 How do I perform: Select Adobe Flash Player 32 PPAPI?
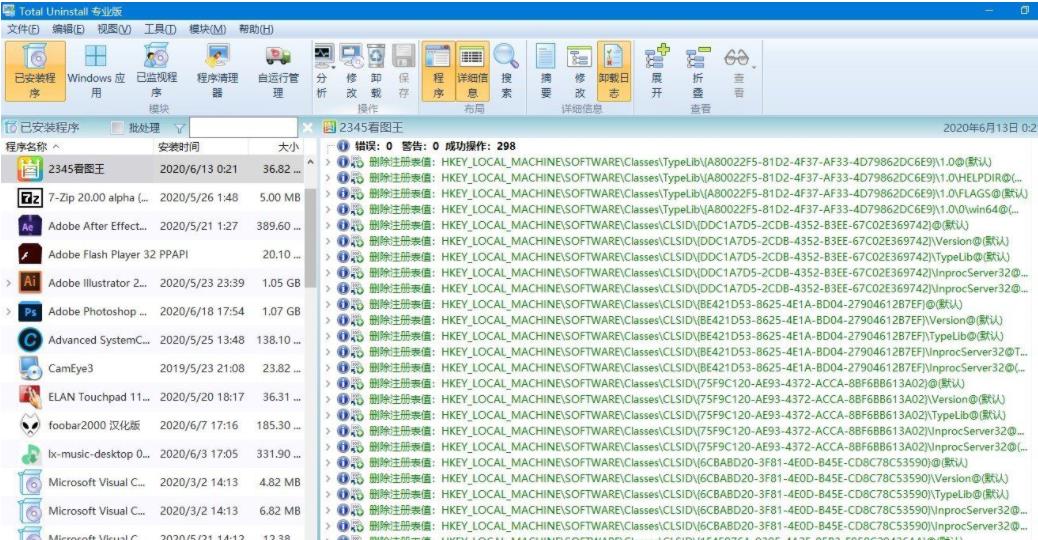point(153,255)
